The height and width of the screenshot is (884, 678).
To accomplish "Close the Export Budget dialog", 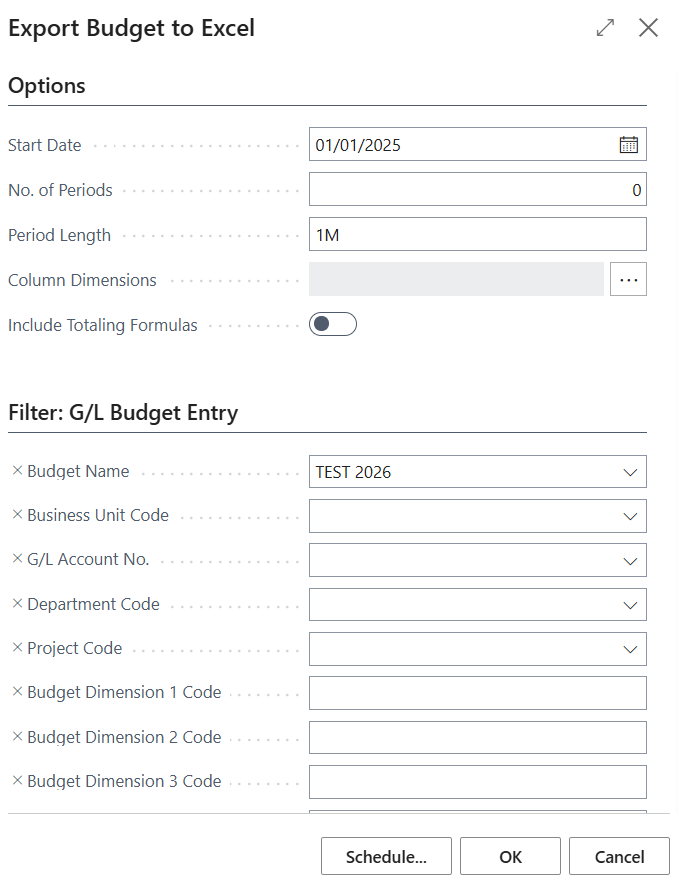I will [648, 28].
